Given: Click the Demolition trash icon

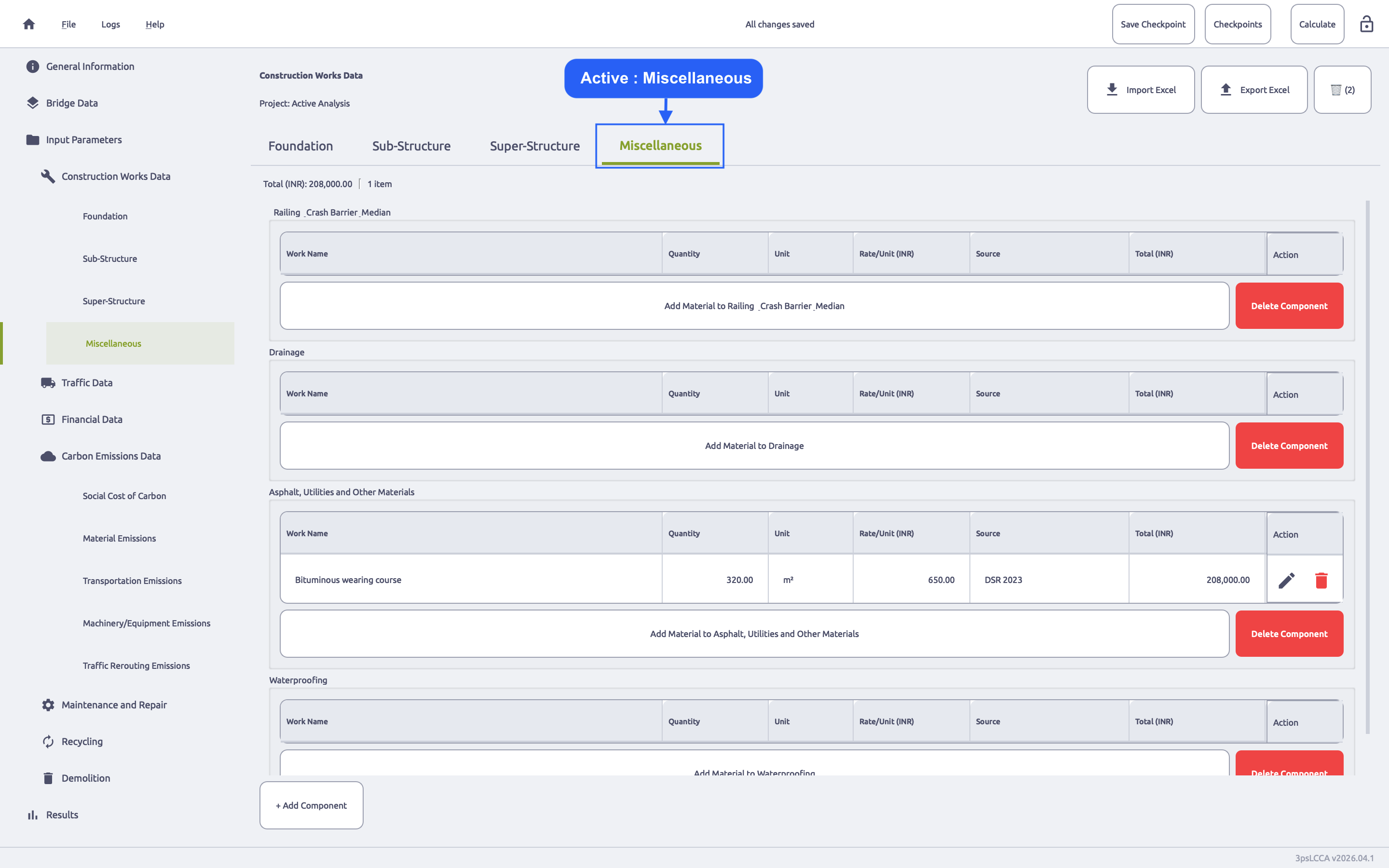Looking at the screenshot, I should (48, 778).
